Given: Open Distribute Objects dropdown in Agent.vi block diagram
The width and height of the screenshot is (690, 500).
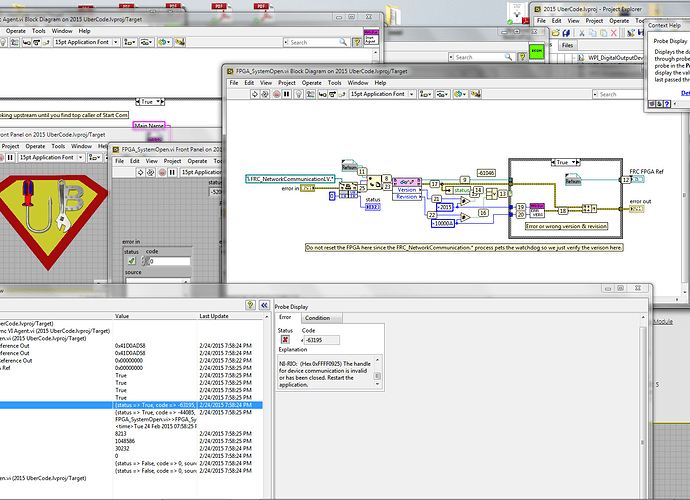Looking at the screenshot, I should [x=146, y=42].
